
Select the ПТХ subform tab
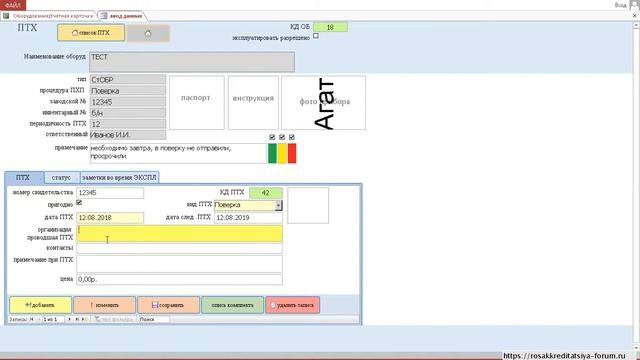[x=24, y=178]
